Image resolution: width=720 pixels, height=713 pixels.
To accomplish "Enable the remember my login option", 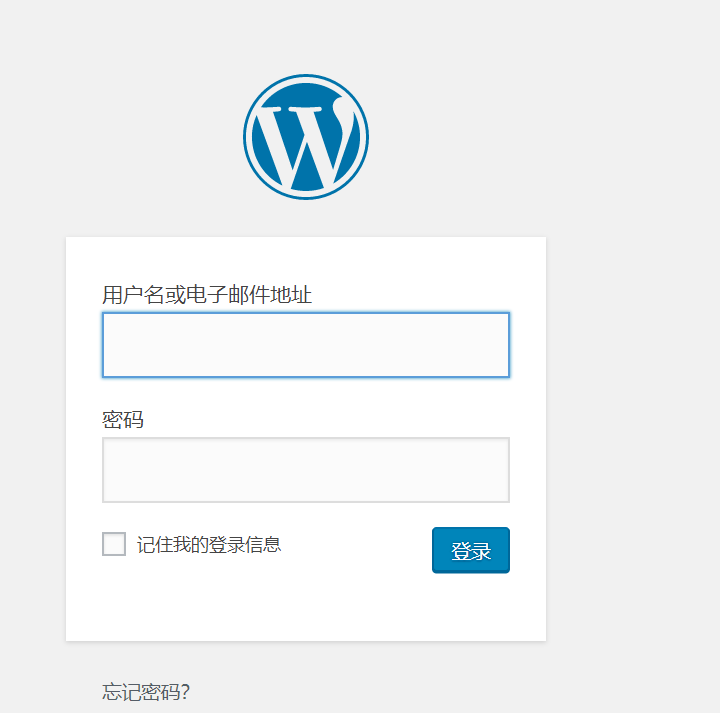I will coord(114,544).
